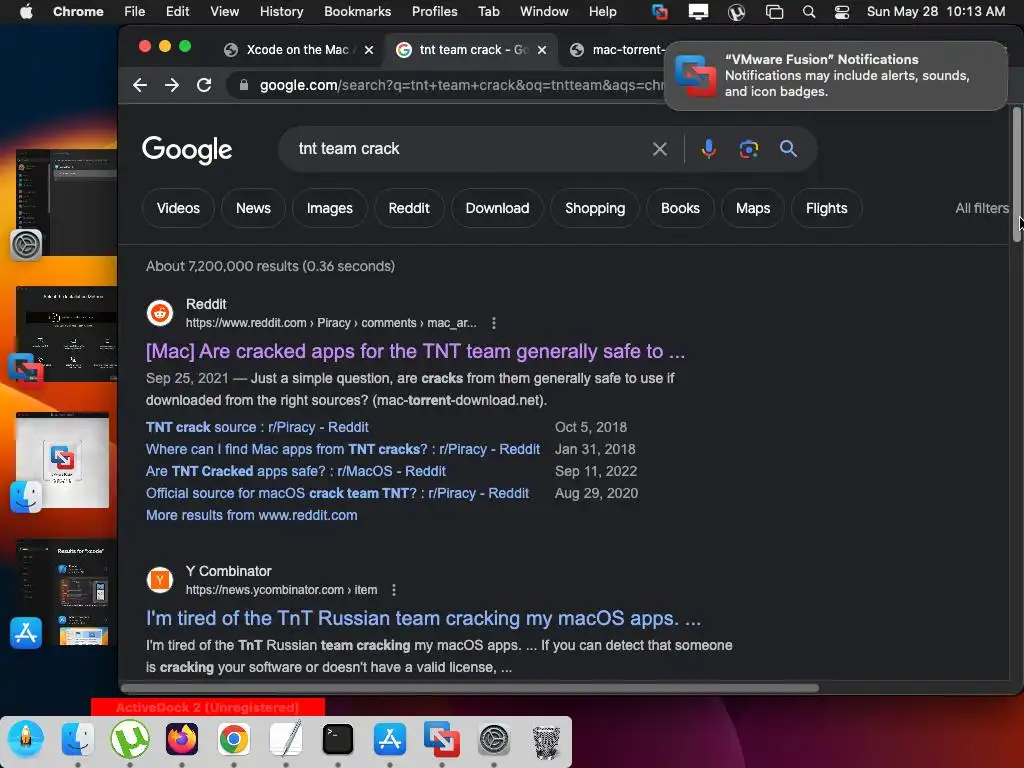Open the Chrome File menu
Viewport: 1024px width, 768px height.
[x=135, y=12]
